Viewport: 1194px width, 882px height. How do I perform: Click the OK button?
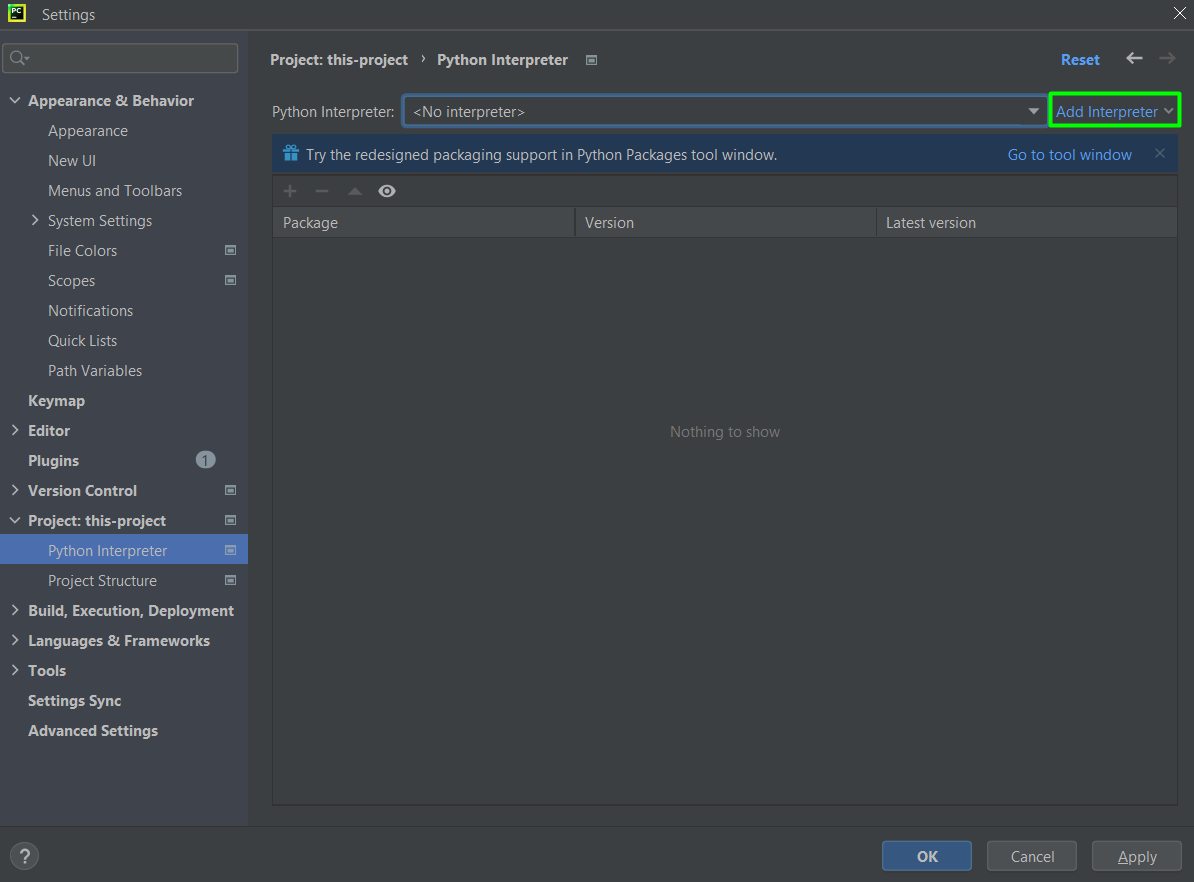coord(927,856)
